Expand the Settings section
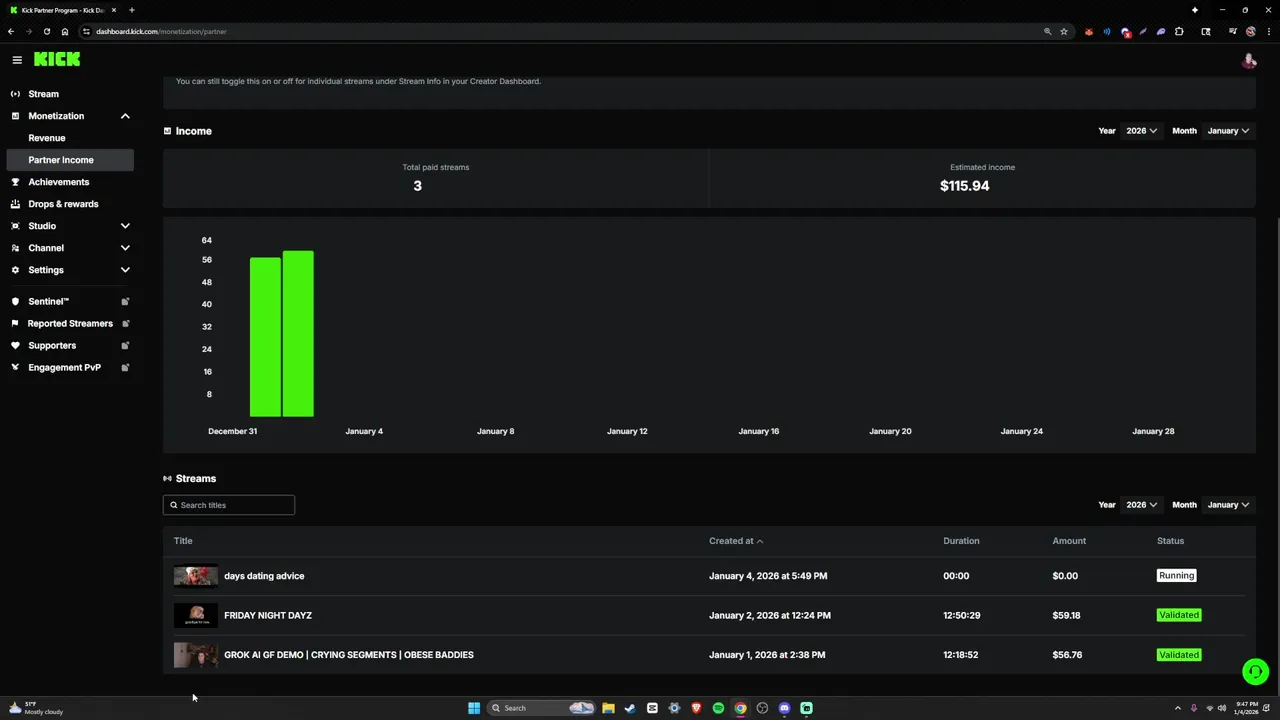 pos(125,270)
